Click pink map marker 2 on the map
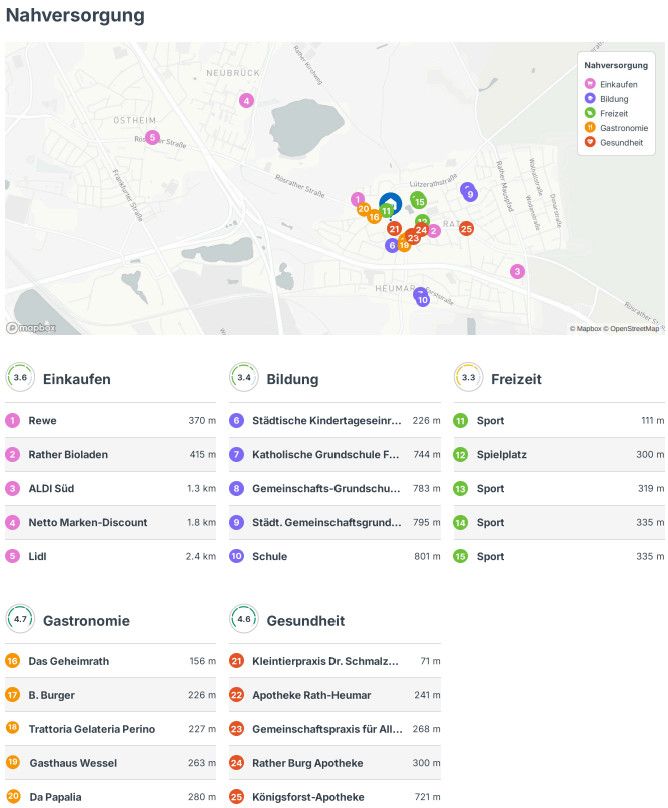 coord(434,231)
